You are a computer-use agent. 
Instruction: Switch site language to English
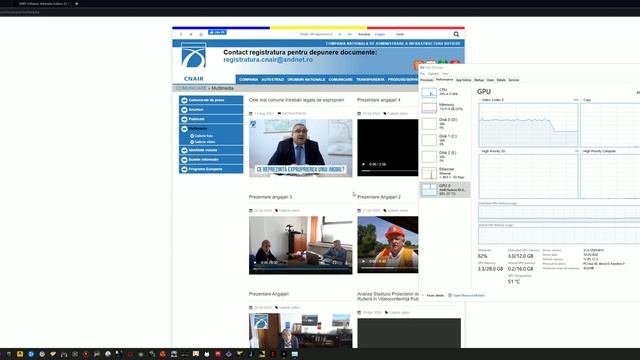[380, 34]
